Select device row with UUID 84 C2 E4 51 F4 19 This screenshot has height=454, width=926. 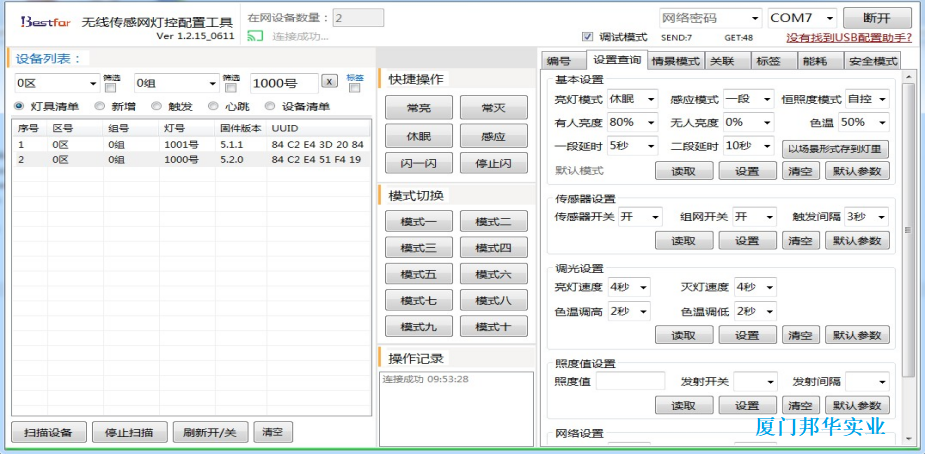click(191, 159)
